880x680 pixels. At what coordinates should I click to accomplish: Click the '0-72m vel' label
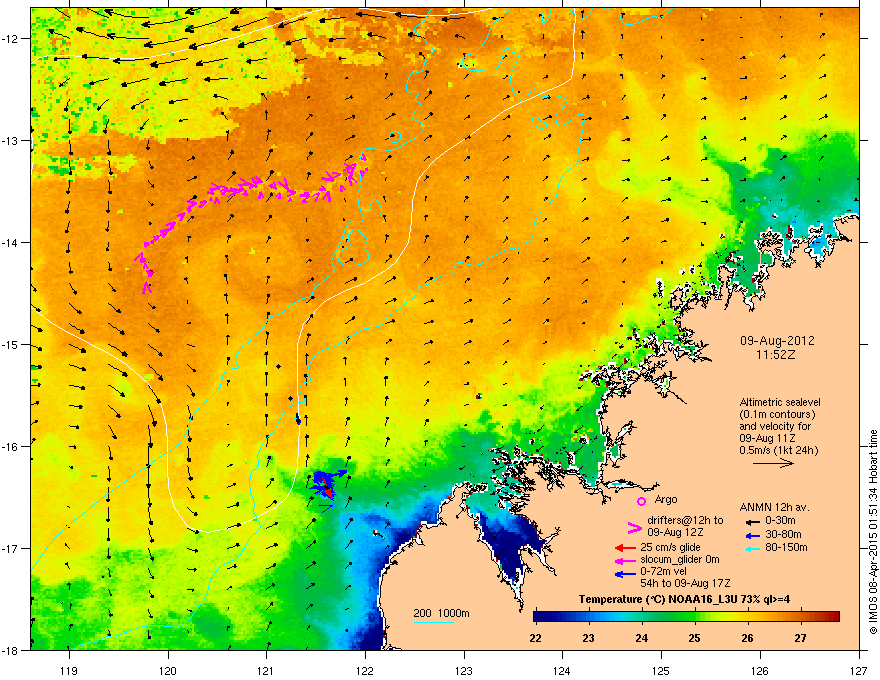click(x=663, y=571)
